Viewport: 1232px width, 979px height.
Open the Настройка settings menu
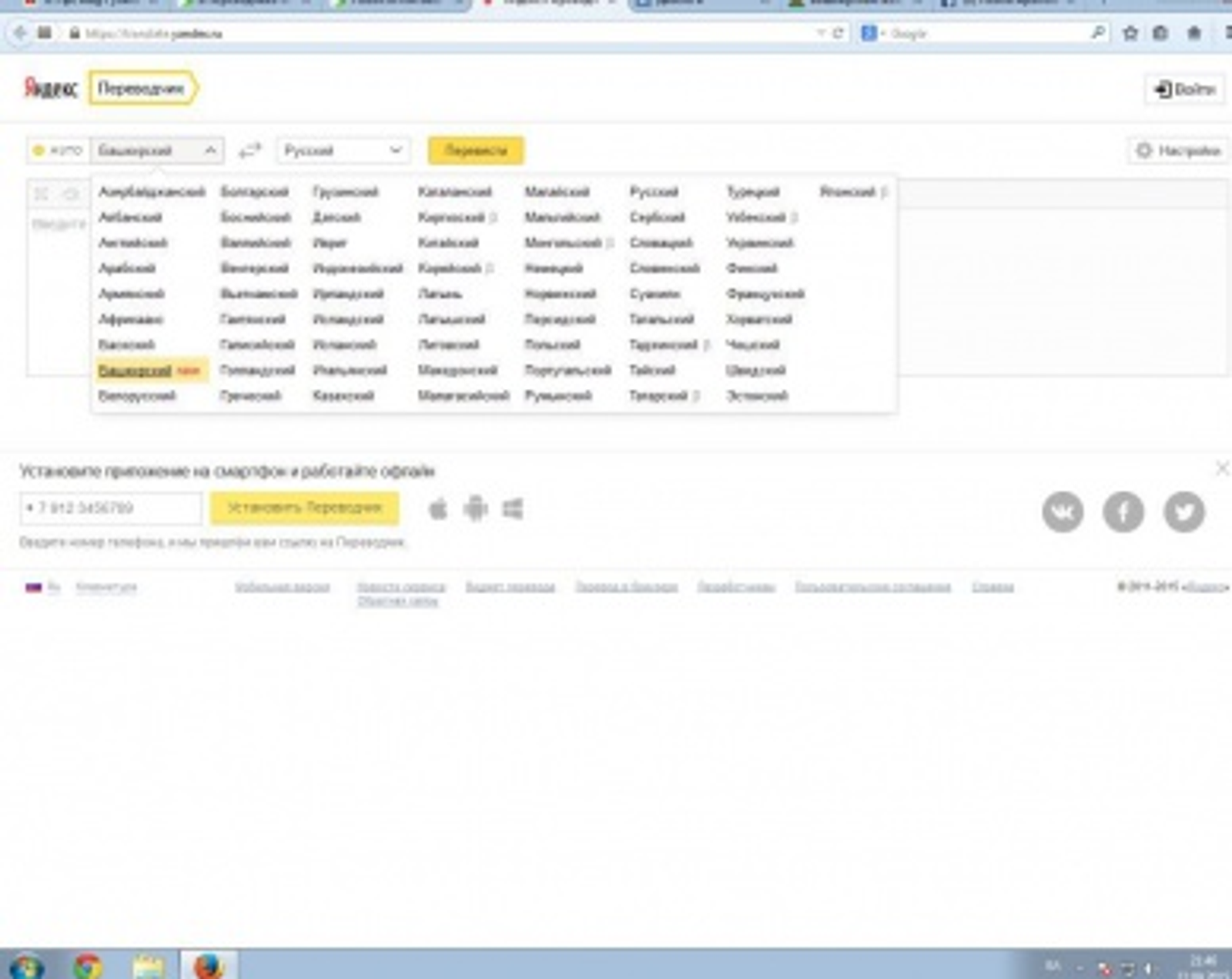click(x=1178, y=151)
